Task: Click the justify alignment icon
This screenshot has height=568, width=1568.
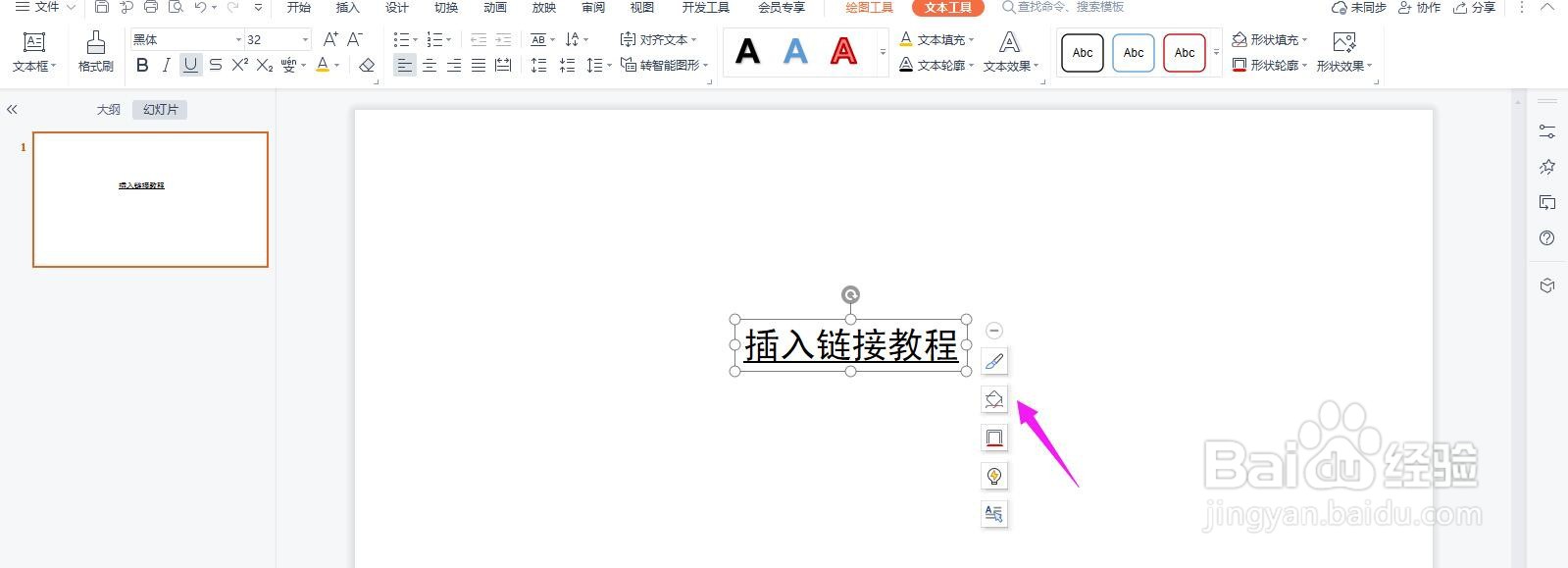Action: click(479, 65)
